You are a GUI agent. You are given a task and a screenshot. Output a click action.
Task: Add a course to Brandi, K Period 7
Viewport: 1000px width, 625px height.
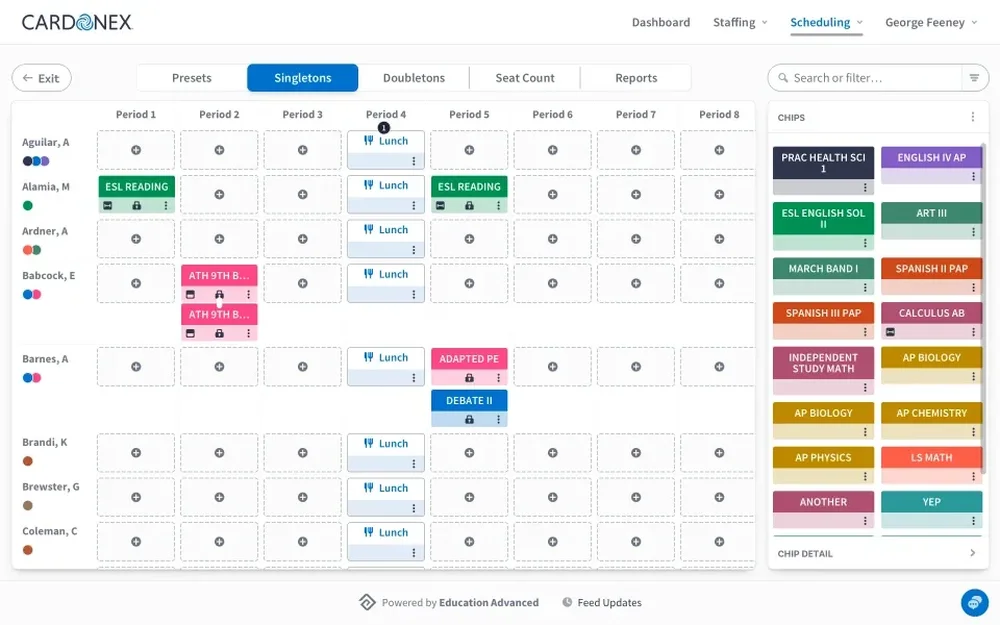tap(636, 453)
